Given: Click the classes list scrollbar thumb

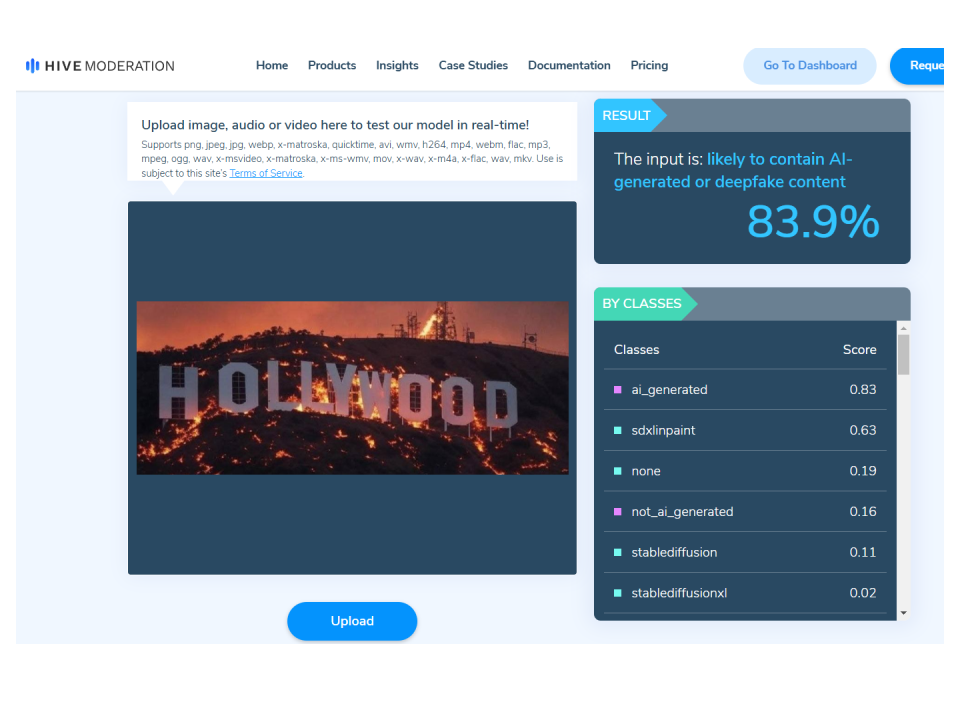Looking at the screenshot, I should click(x=904, y=354).
